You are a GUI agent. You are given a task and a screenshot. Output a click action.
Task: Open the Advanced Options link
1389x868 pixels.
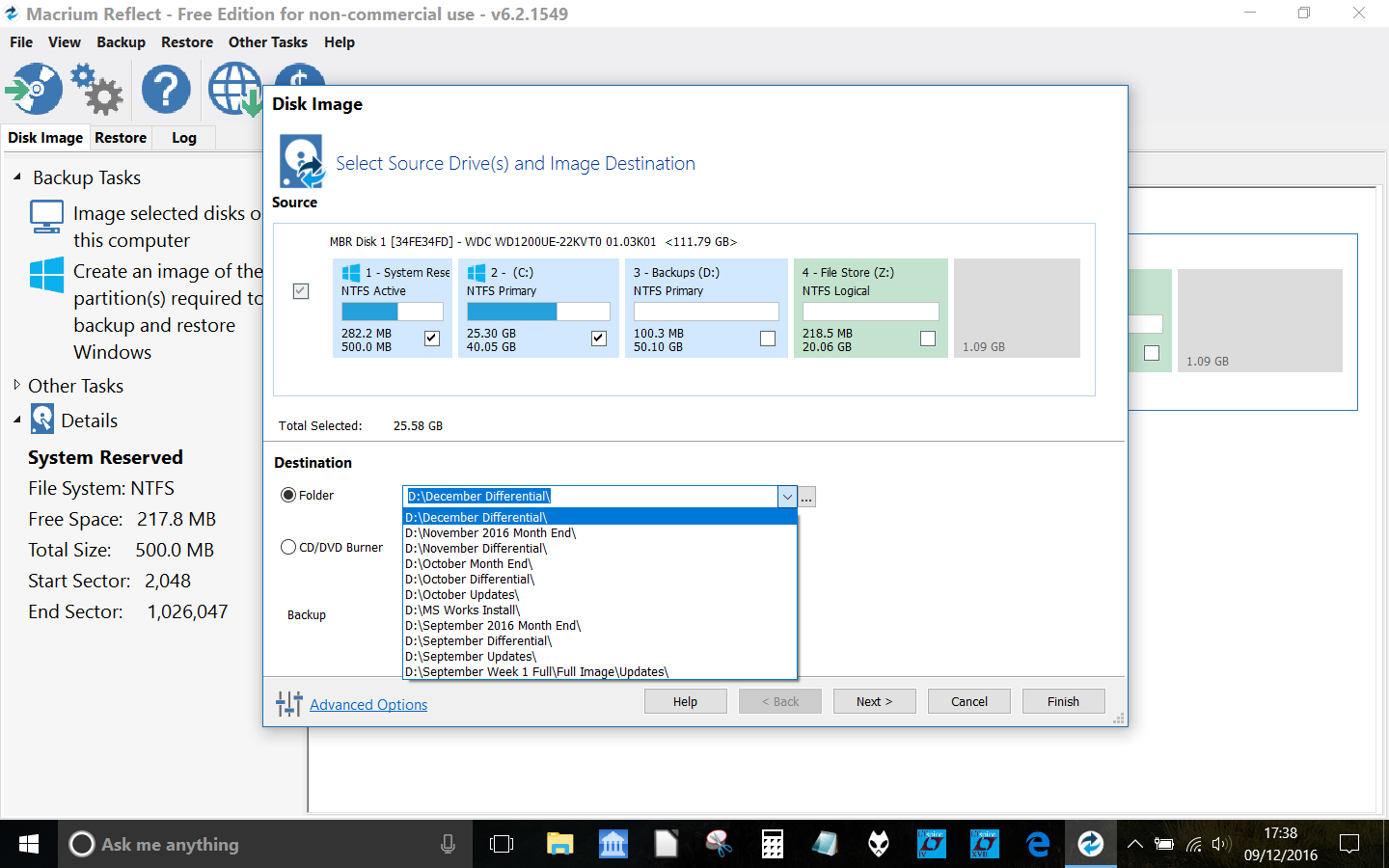click(x=368, y=705)
